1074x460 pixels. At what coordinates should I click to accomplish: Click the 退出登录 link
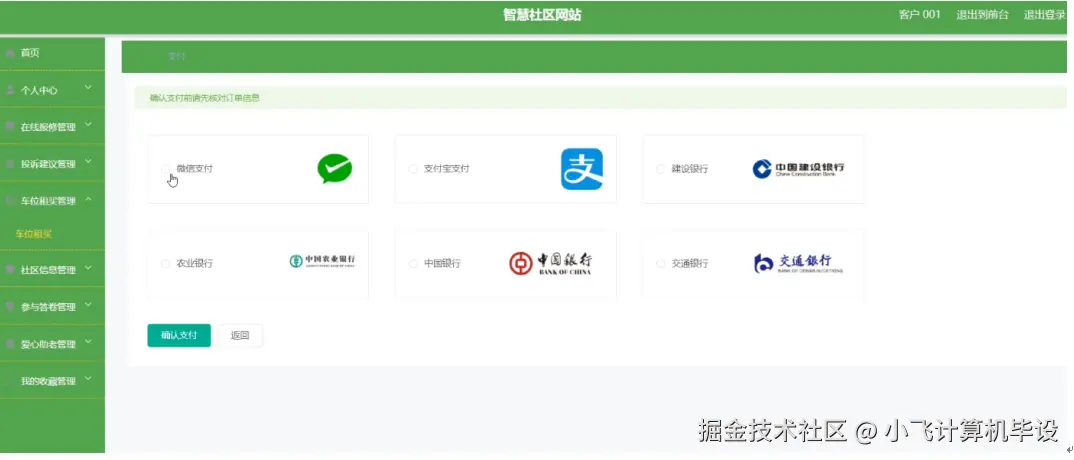pyautogui.click(x=1045, y=14)
